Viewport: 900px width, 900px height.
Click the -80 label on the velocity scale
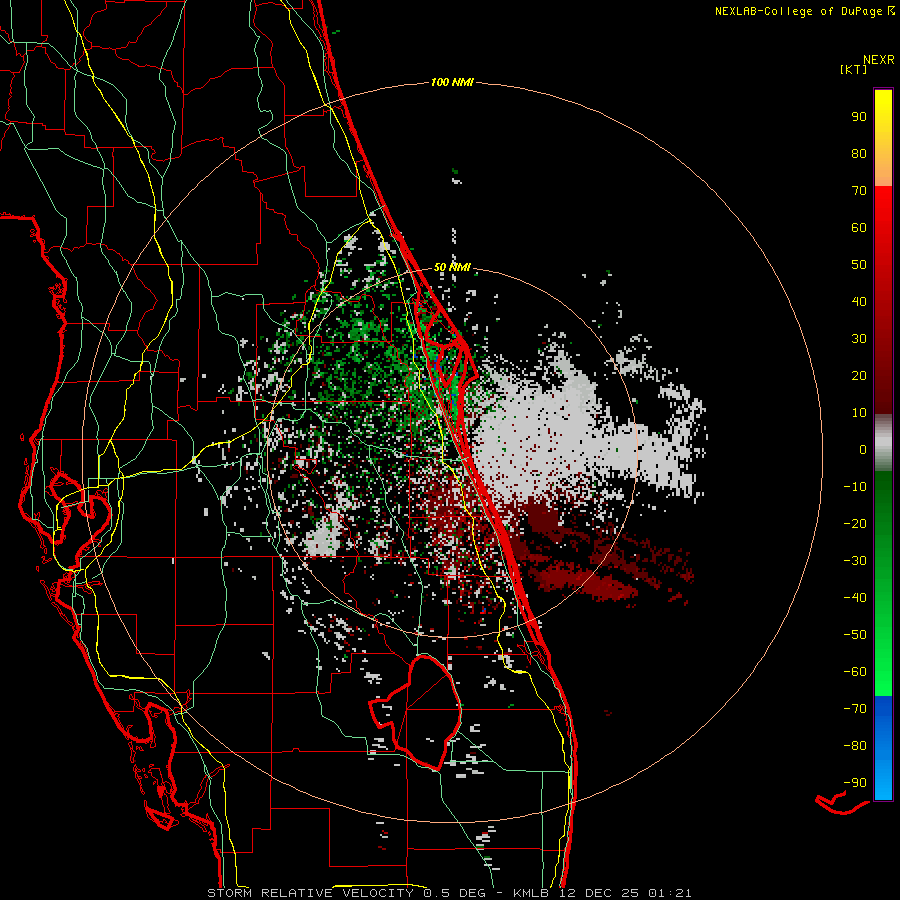855,746
